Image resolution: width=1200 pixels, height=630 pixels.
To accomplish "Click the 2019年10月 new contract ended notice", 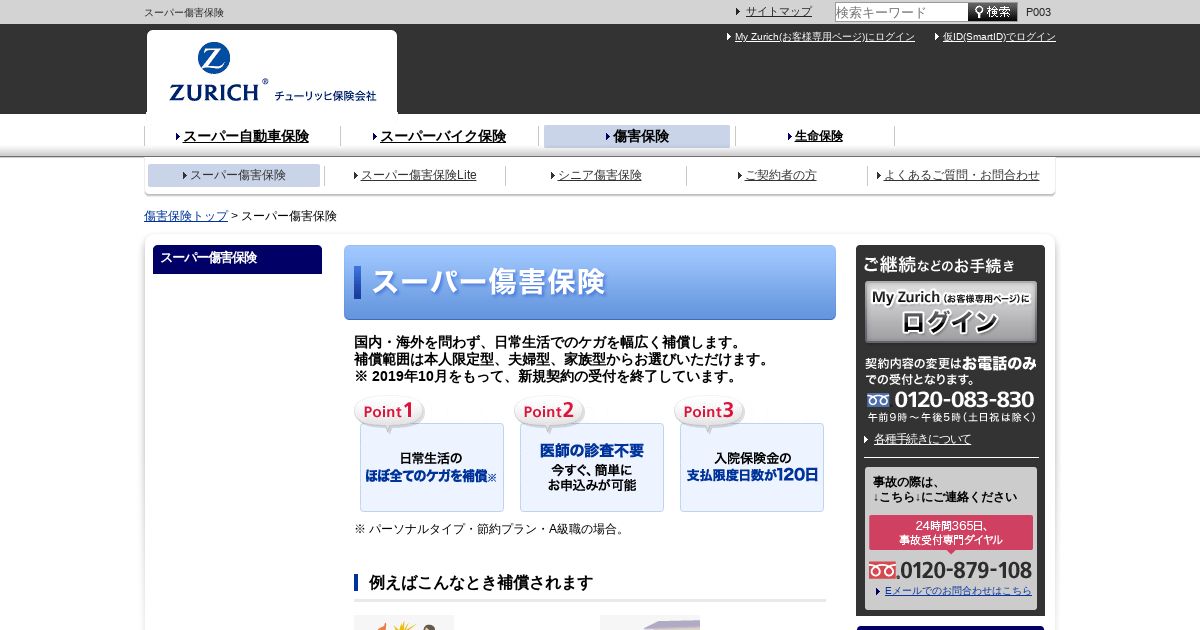I will [546, 377].
